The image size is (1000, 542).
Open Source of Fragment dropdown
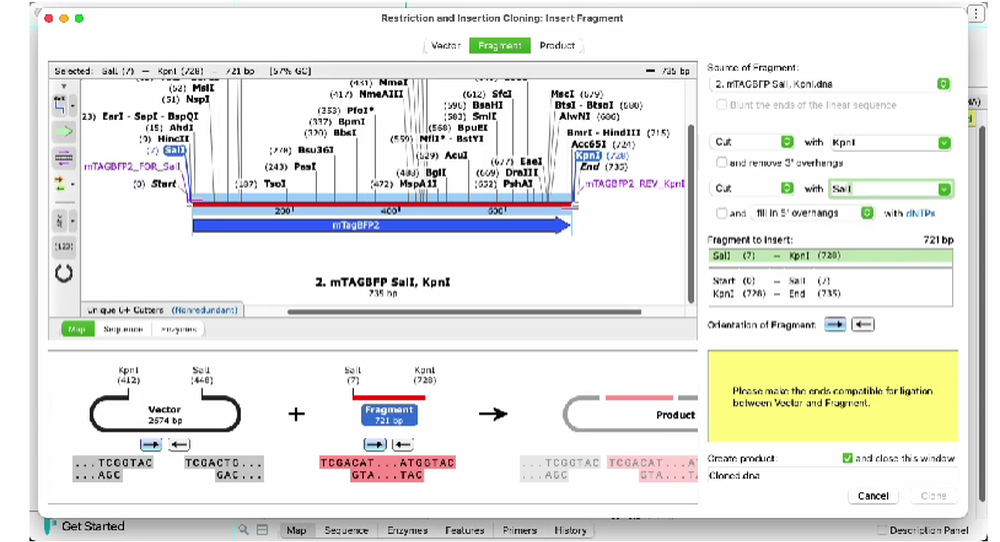pyautogui.click(x=830, y=84)
